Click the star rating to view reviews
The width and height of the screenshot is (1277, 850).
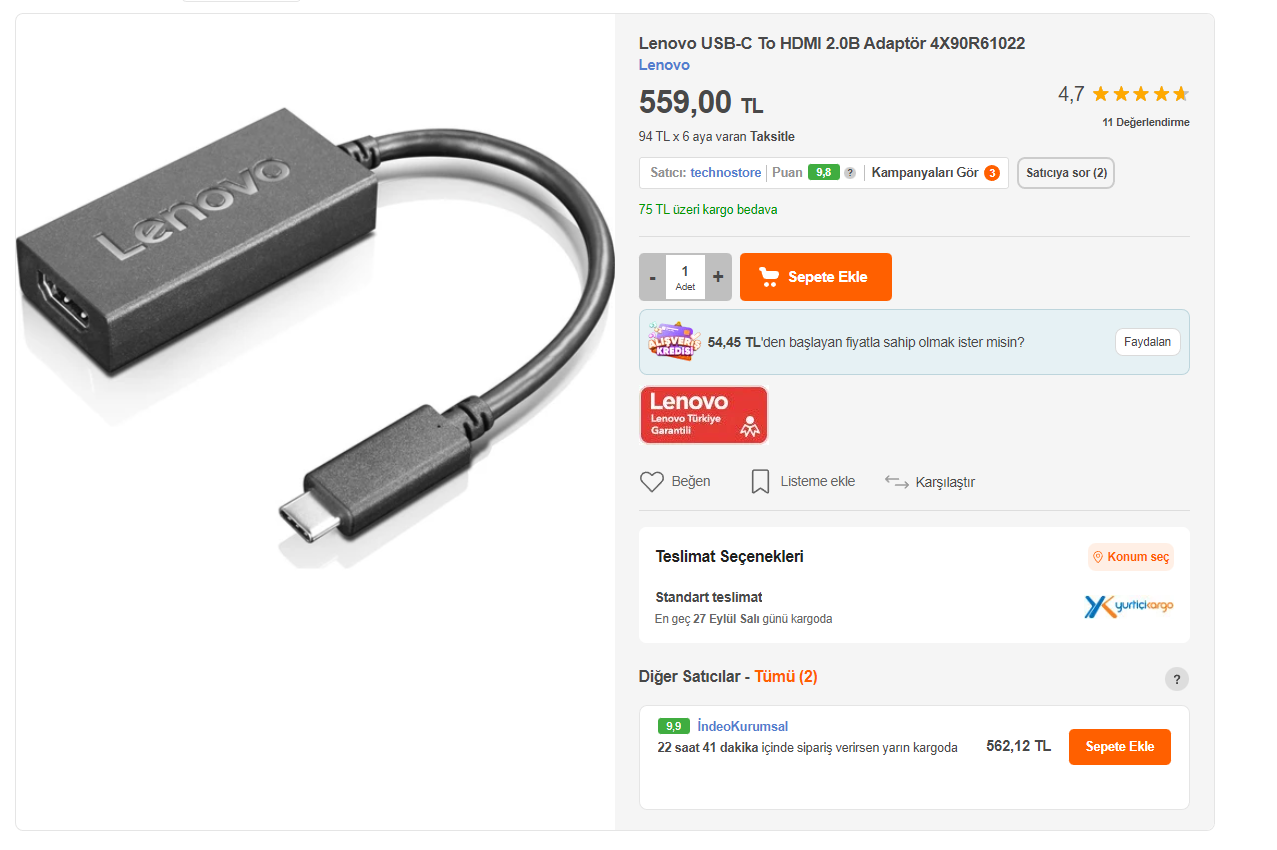[1140, 94]
